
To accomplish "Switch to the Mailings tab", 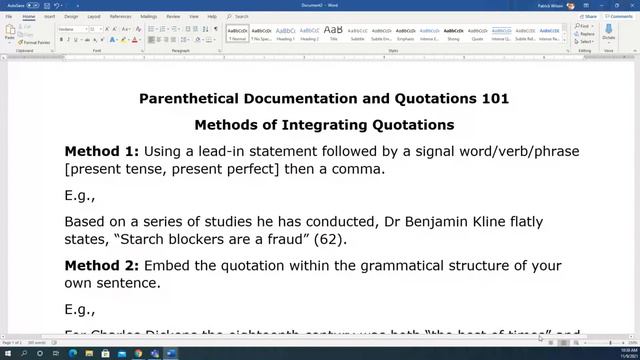I will tap(149, 17).
